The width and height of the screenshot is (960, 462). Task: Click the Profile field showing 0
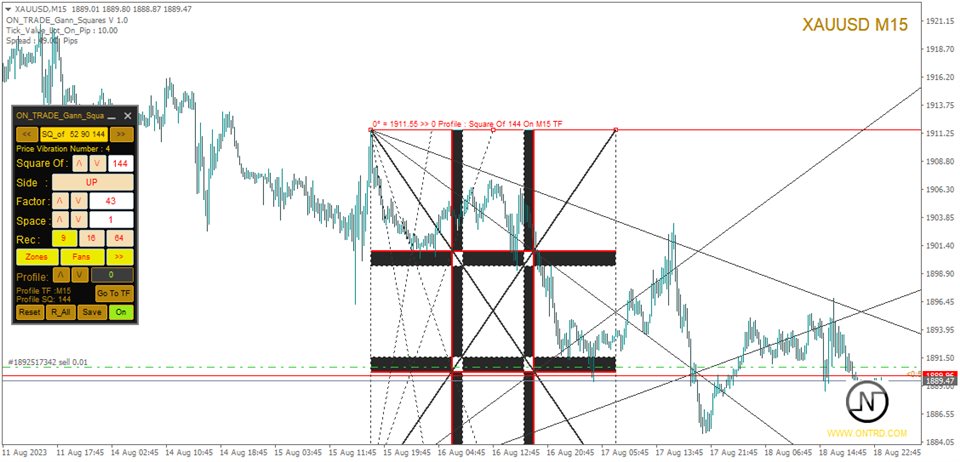pyautogui.click(x=112, y=275)
